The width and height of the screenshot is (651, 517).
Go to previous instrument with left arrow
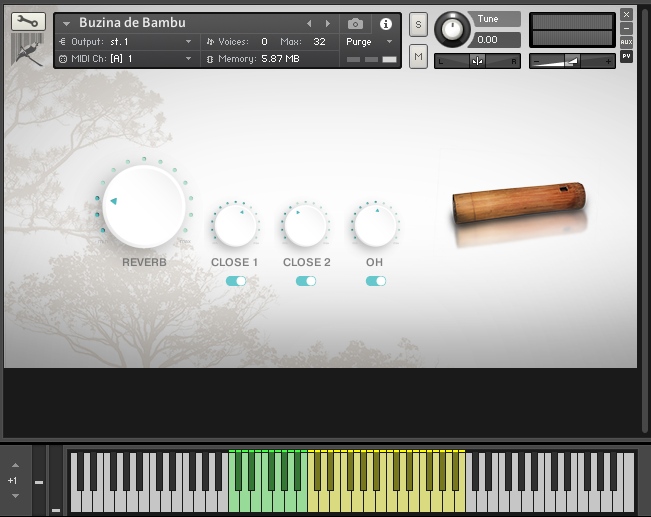coord(309,23)
